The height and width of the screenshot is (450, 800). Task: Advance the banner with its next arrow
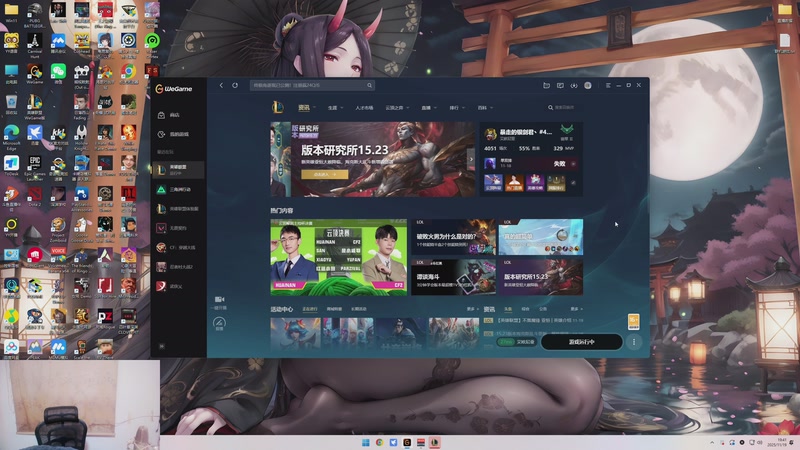[471, 159]
